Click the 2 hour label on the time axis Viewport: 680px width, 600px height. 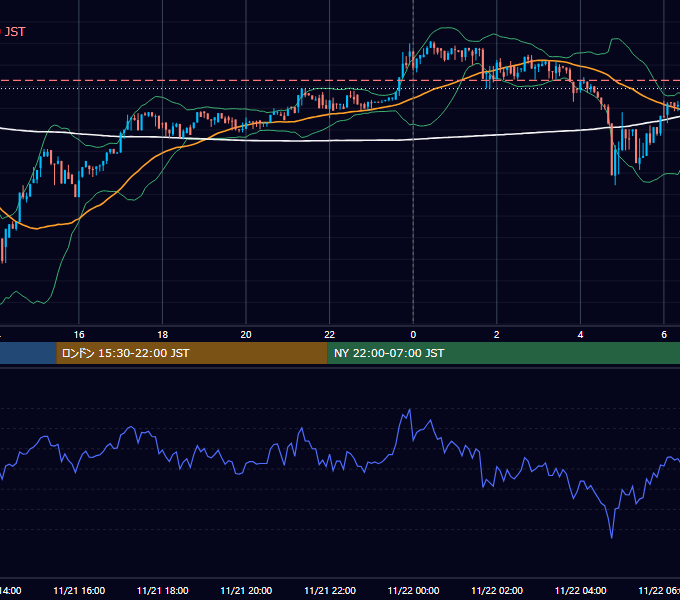coord(497,335)
